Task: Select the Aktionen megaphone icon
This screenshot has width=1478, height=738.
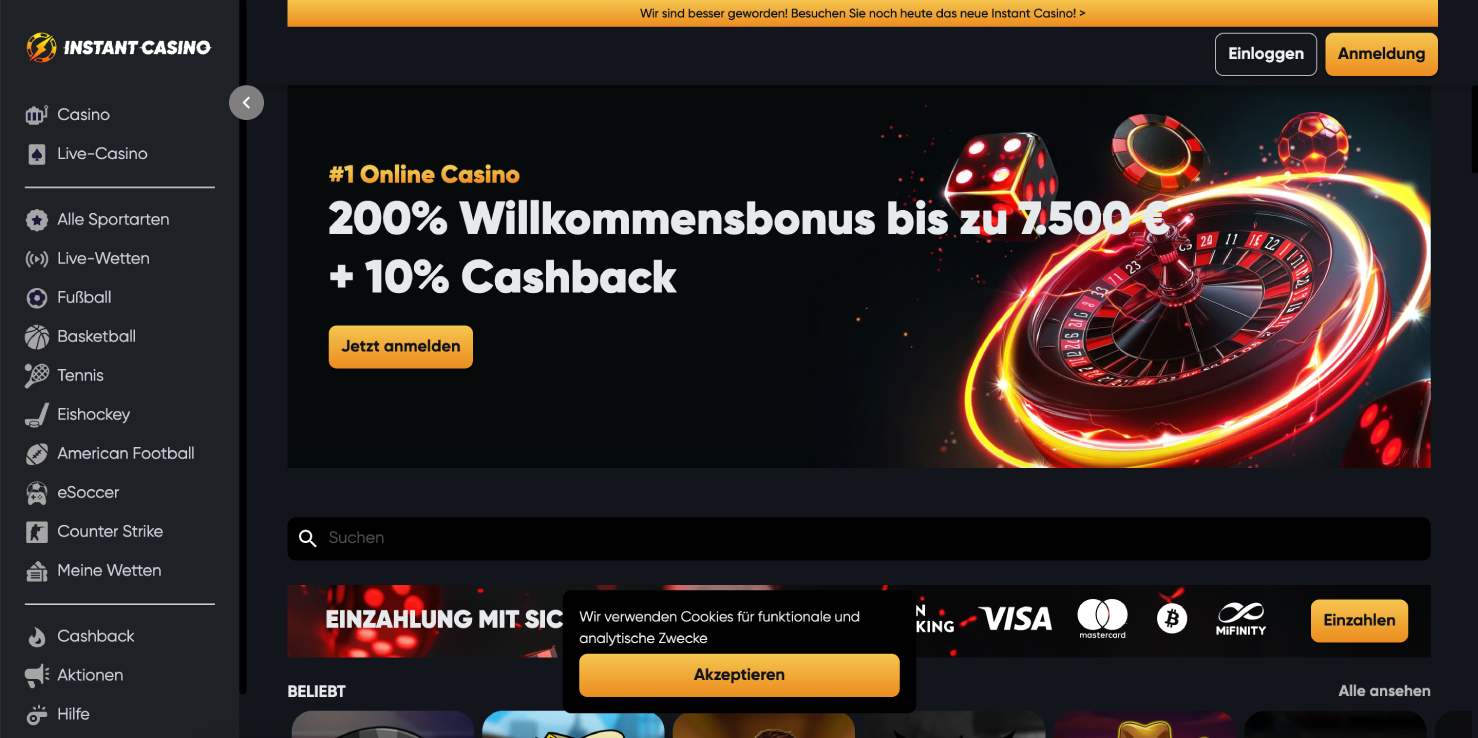Action: tap(37, 676)
